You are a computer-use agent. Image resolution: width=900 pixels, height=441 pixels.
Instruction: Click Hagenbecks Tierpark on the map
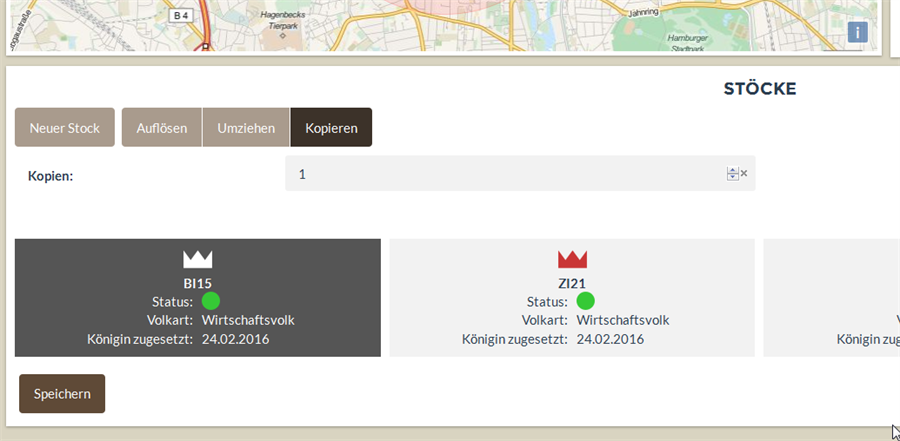tap(282, 20)
